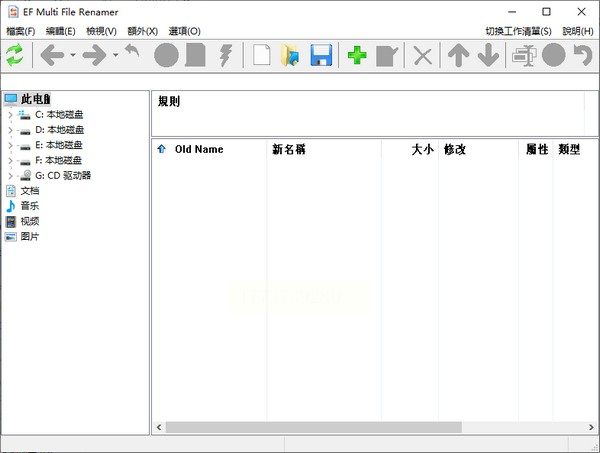The height and width of the screenshot is (453, 600).
Task: Click the green plus add icon
Action: coord(357,55)
